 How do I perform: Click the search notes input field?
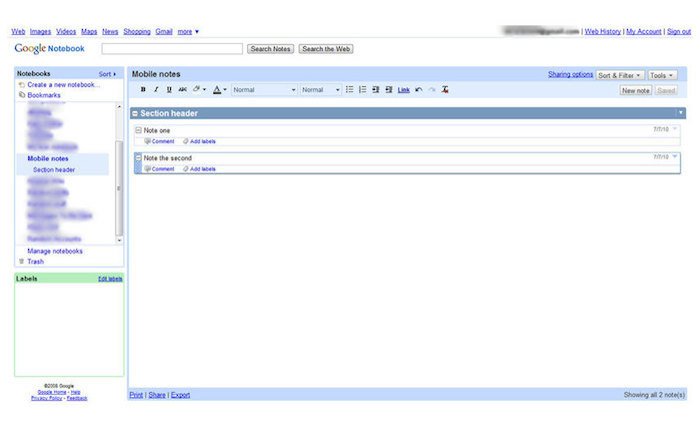coord(172,48)
